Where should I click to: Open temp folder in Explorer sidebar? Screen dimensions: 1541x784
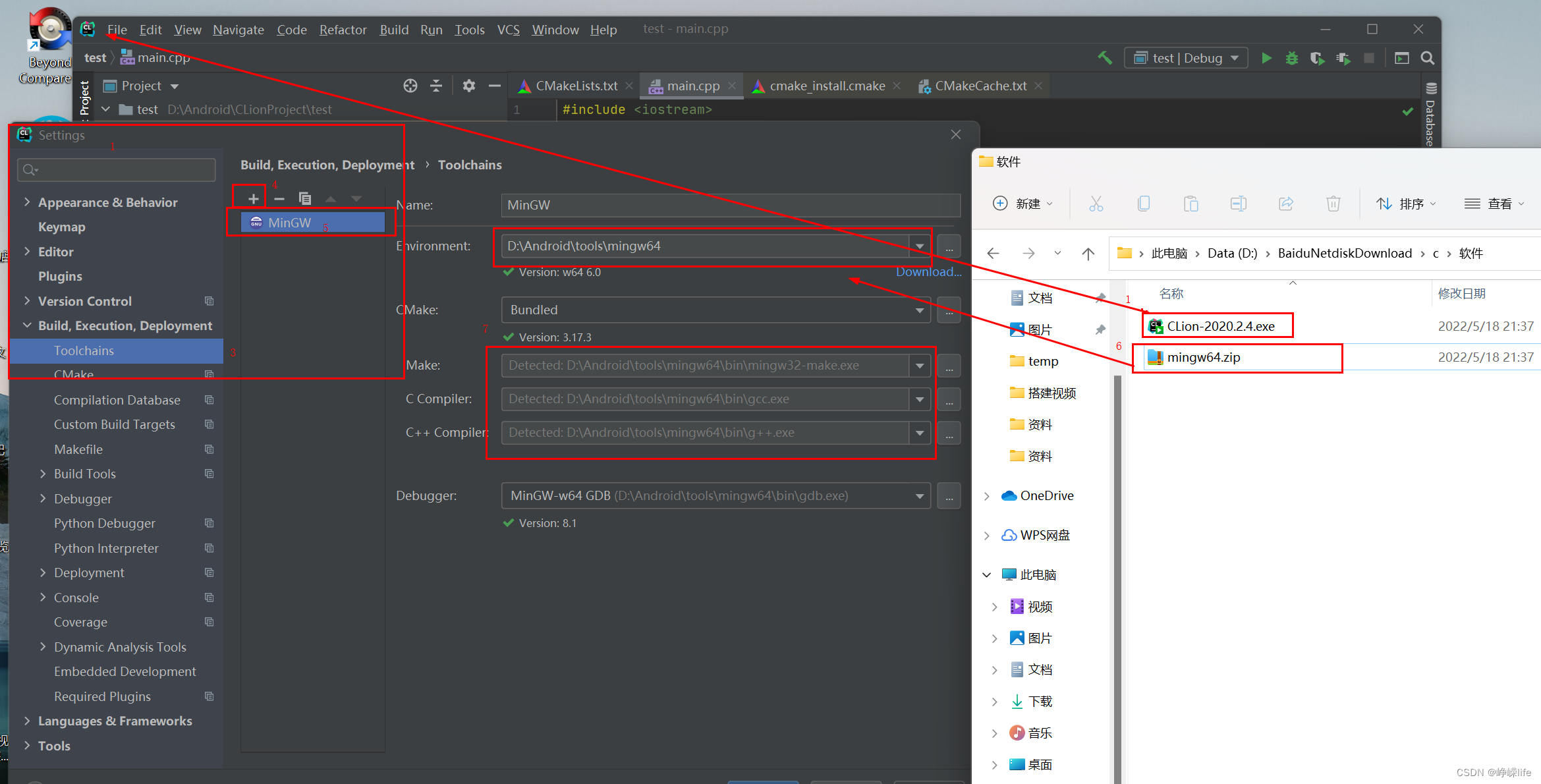[1043, 361]
